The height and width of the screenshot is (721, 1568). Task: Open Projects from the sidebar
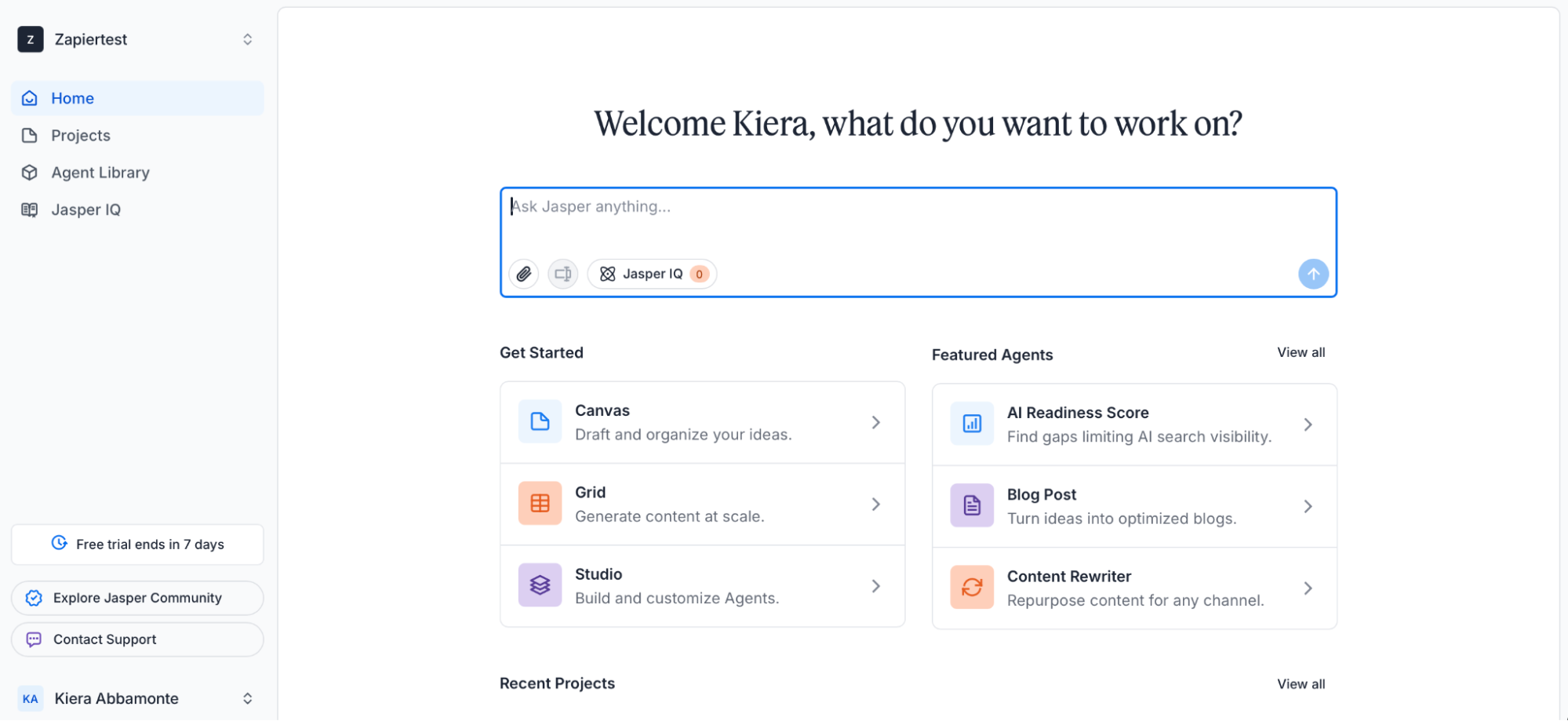click(x=137, y=135)
